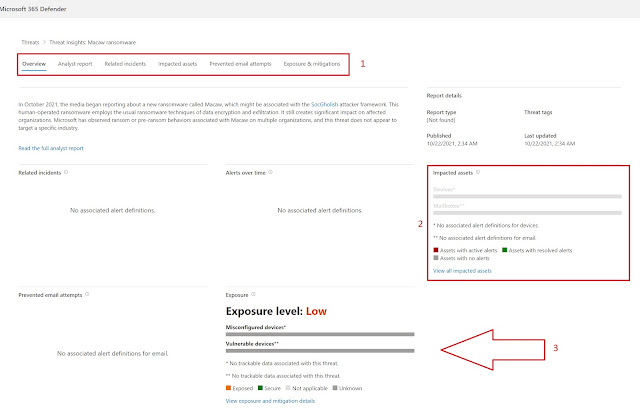The width and height of the screenshot is (640, 408).
Task: Click green Assets with resolved alerts swatch
Action: pyautogui.click(x=504, y=250)
